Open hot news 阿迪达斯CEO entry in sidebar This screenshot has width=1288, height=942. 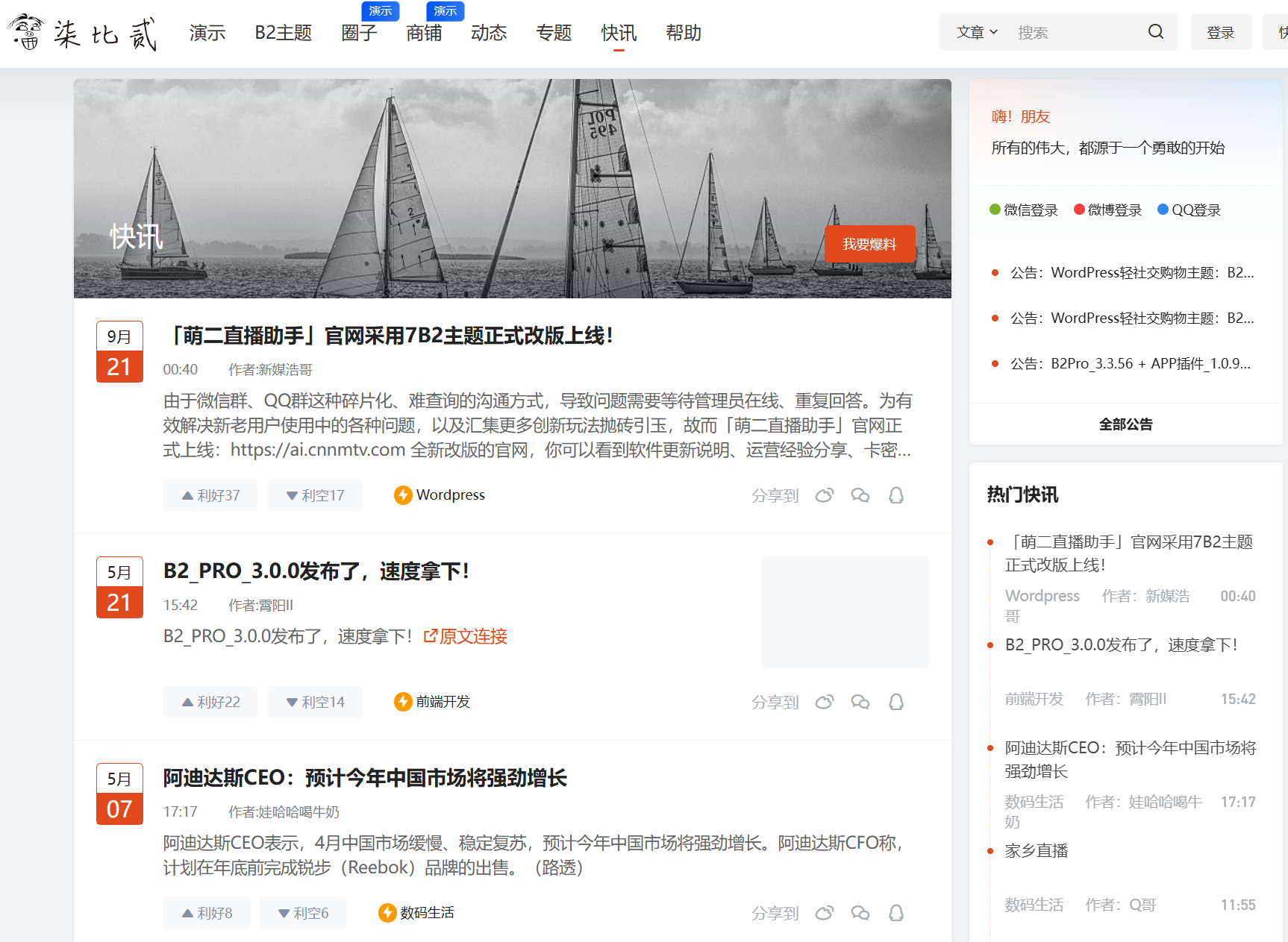tap(1131, 759)
